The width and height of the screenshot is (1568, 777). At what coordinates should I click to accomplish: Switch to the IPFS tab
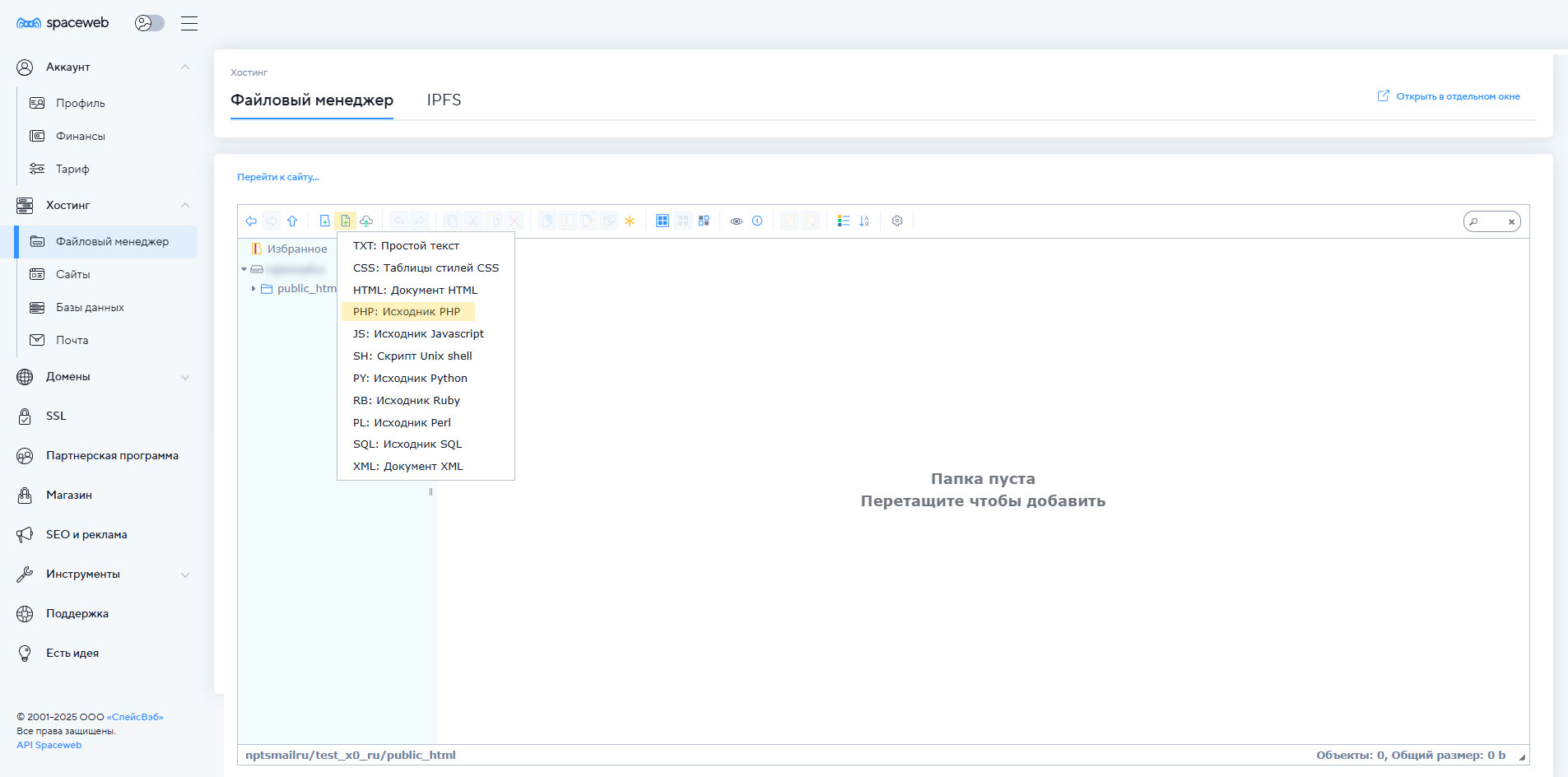[x=444, y=100]
